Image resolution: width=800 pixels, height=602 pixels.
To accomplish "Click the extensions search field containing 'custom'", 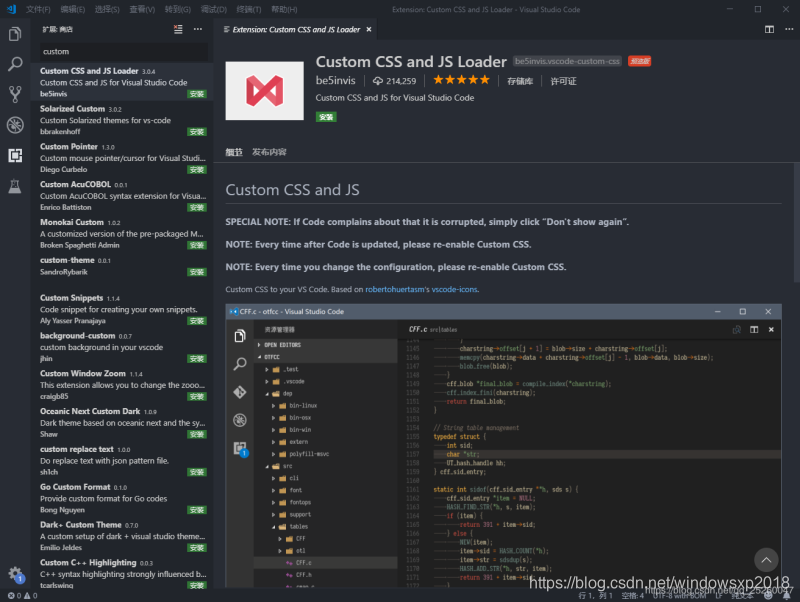I will click(x=123, y=52).
